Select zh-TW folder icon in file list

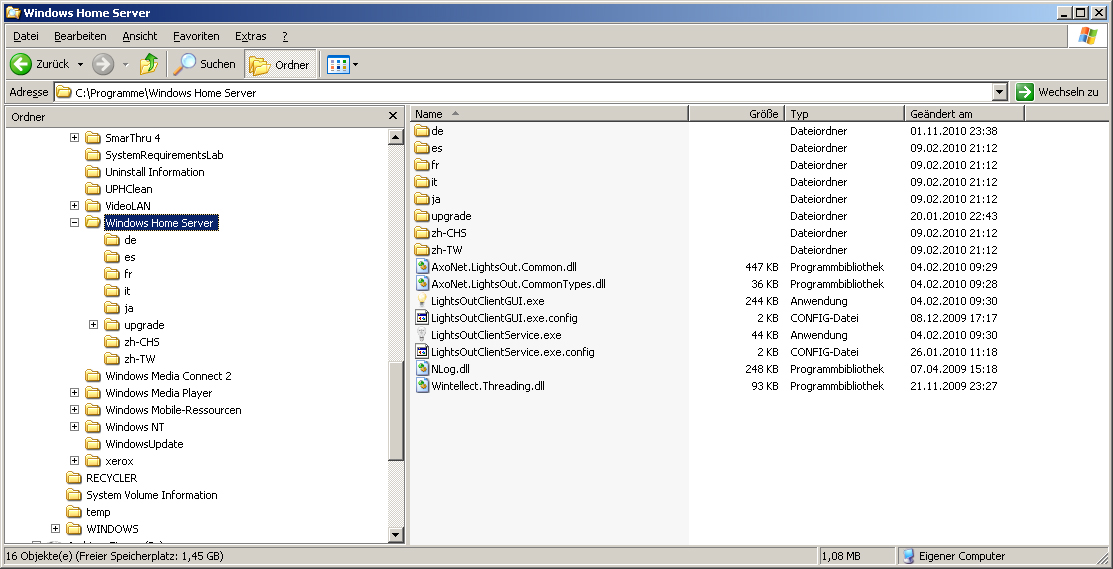(422, 250)
